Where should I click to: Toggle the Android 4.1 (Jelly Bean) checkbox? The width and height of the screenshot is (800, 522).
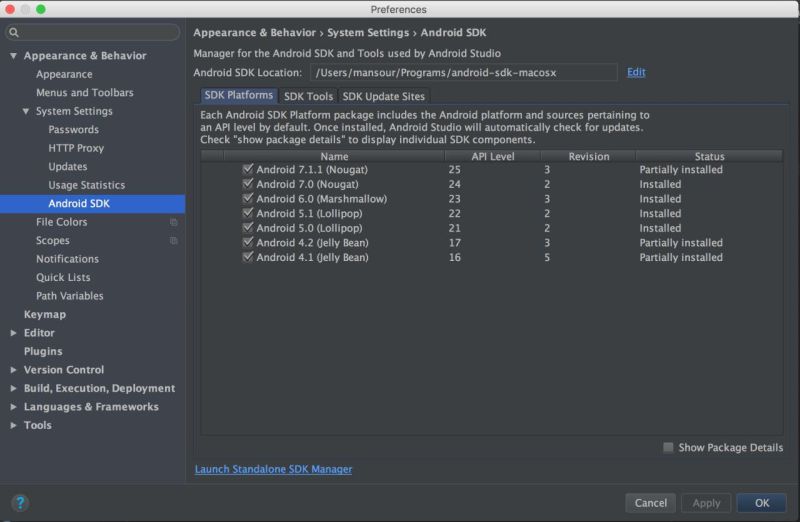(248, 257)
